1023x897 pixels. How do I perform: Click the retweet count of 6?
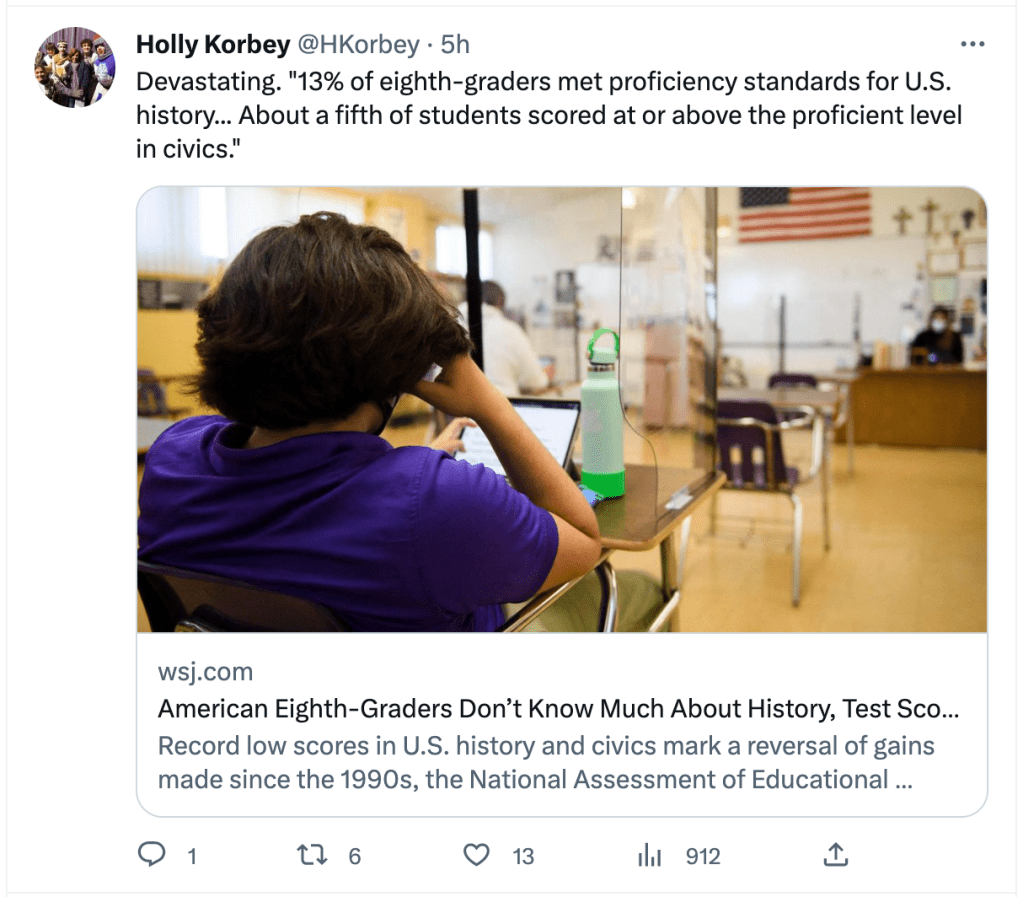[354, 856]
